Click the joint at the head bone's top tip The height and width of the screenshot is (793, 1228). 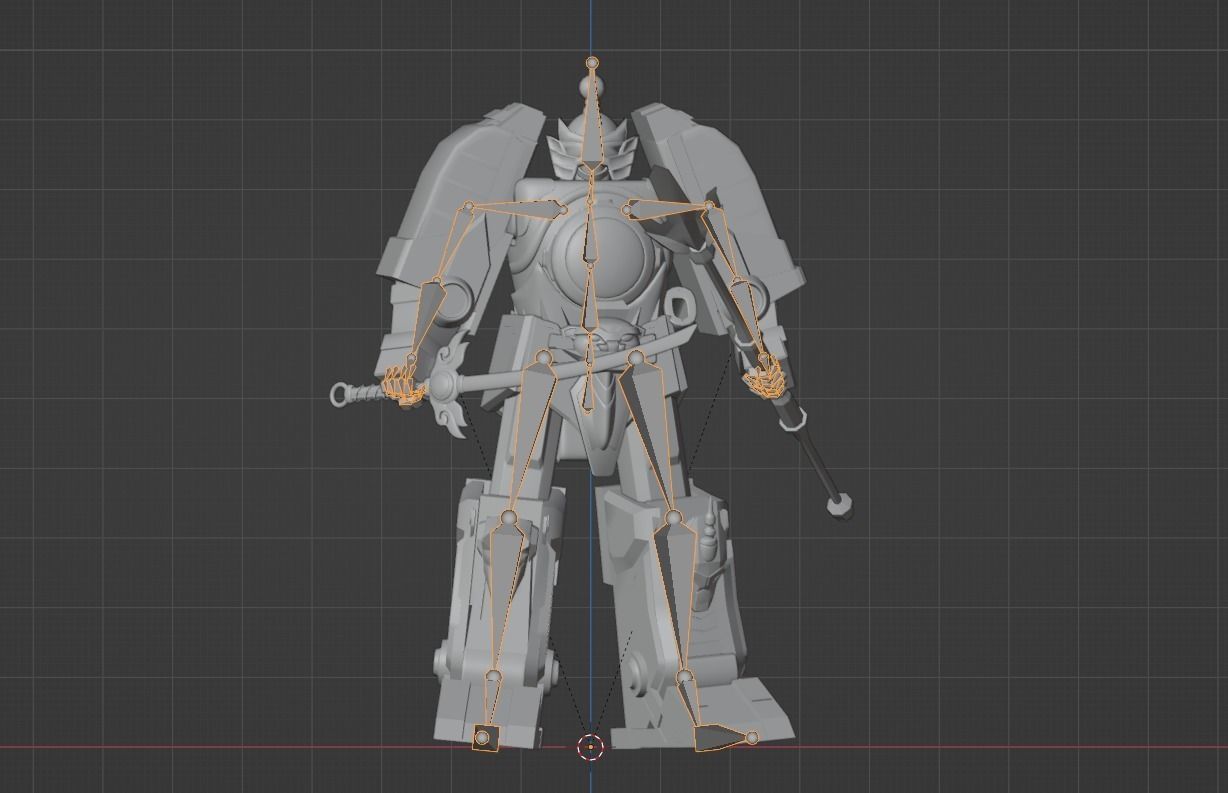(592, 63)
